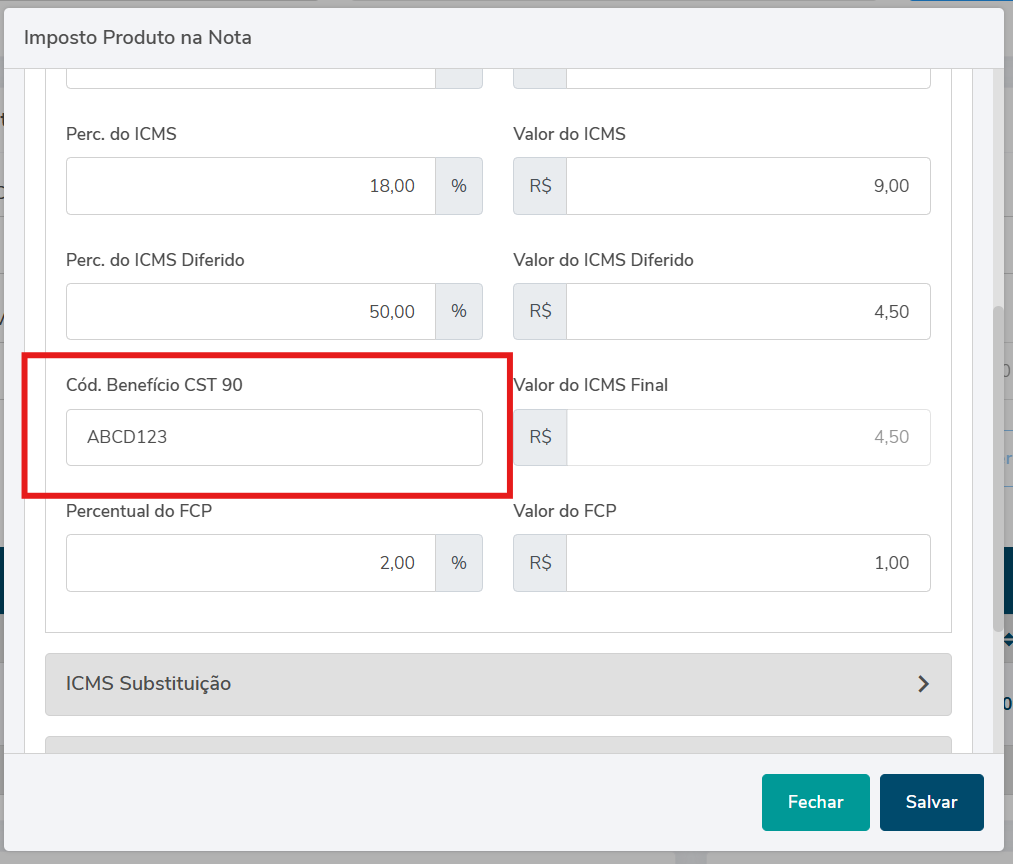Click R$ prefix of Valor do ICMS Diferido

click(x=540, y=312)
